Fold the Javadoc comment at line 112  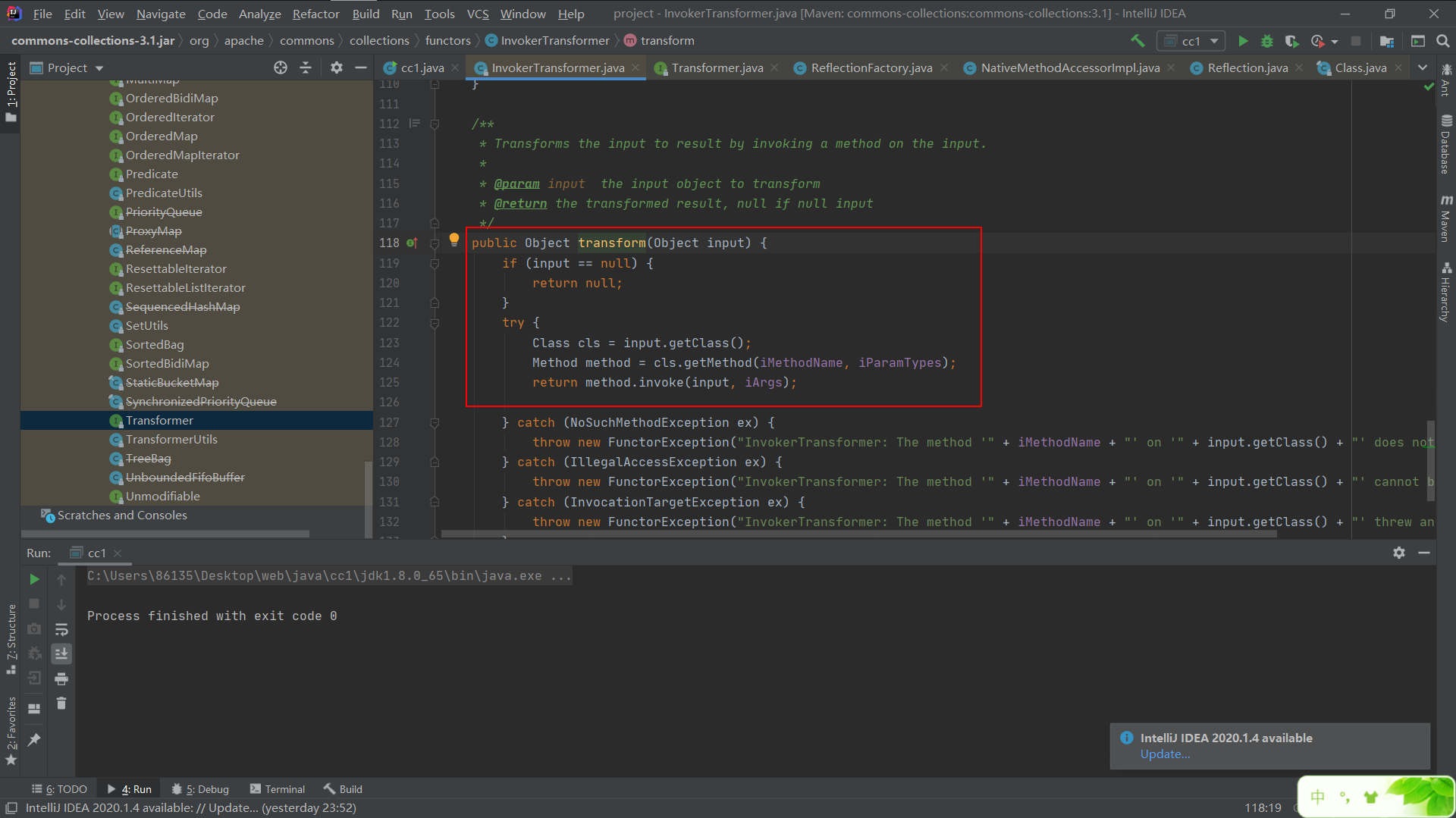(x=435, y=124)
